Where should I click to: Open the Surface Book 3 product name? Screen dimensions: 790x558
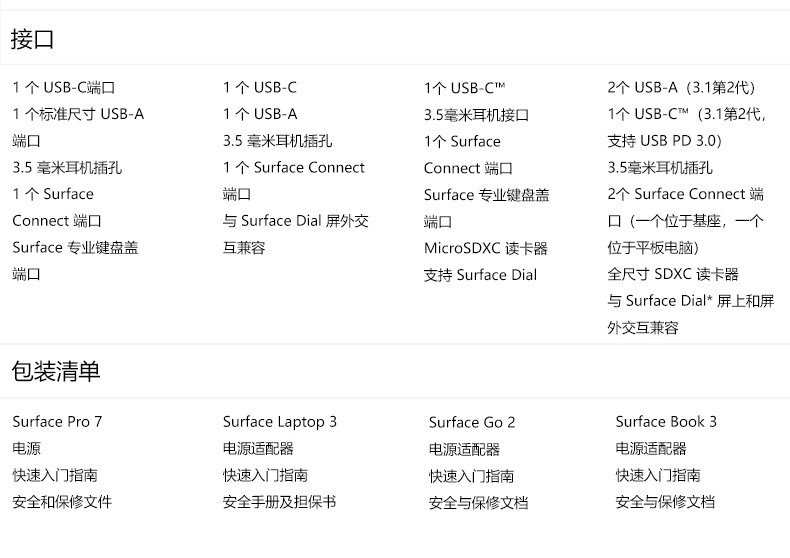point(666,422)
